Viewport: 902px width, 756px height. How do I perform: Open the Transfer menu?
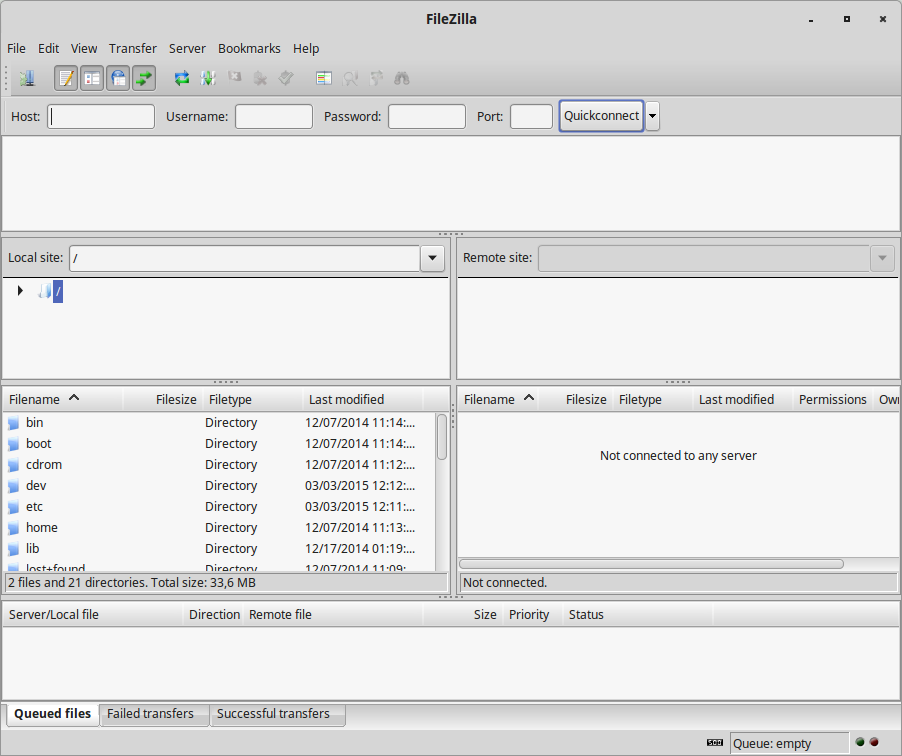coord(133,48)
